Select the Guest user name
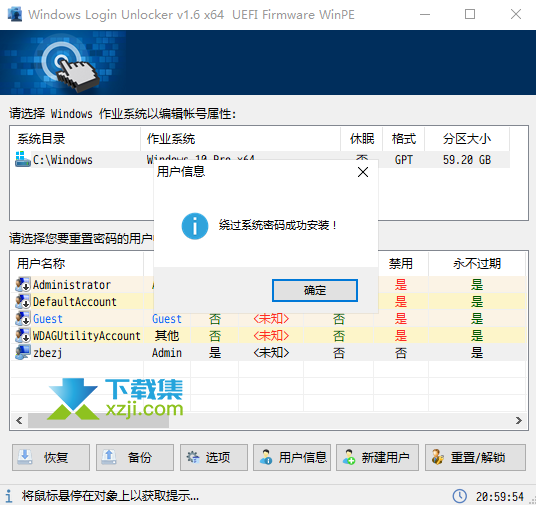 (x=48, y=319)
